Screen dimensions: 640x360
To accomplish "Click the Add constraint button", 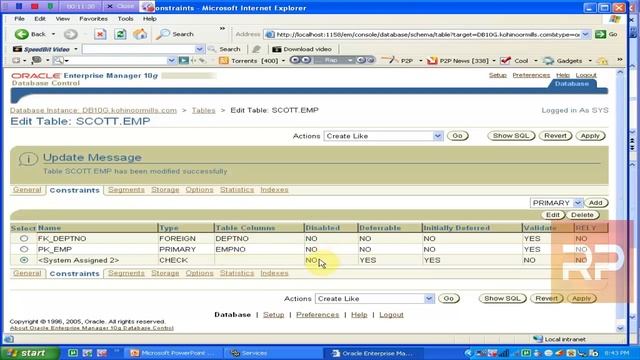I will point(596,203).
